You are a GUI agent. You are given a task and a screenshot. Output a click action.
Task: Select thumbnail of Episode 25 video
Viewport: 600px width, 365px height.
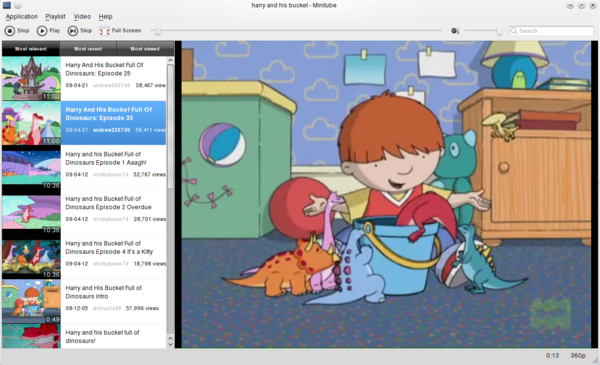click(x=31, y=78)
